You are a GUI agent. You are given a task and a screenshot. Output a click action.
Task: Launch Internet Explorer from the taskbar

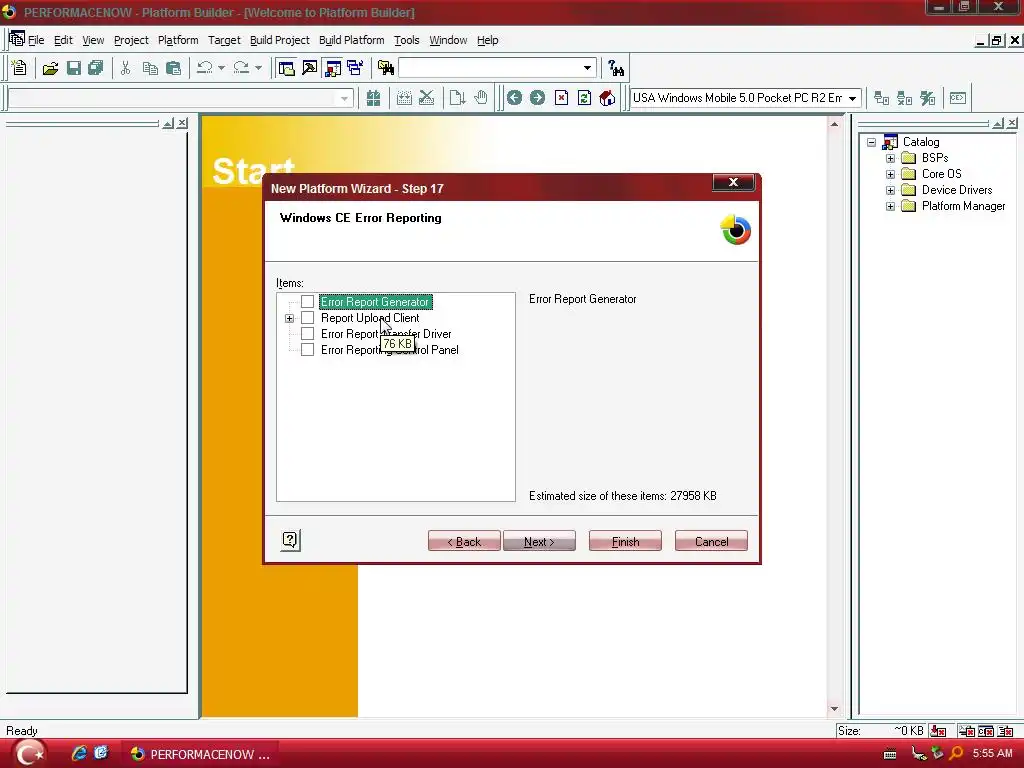pyautogui.click(x=79, y=754)
